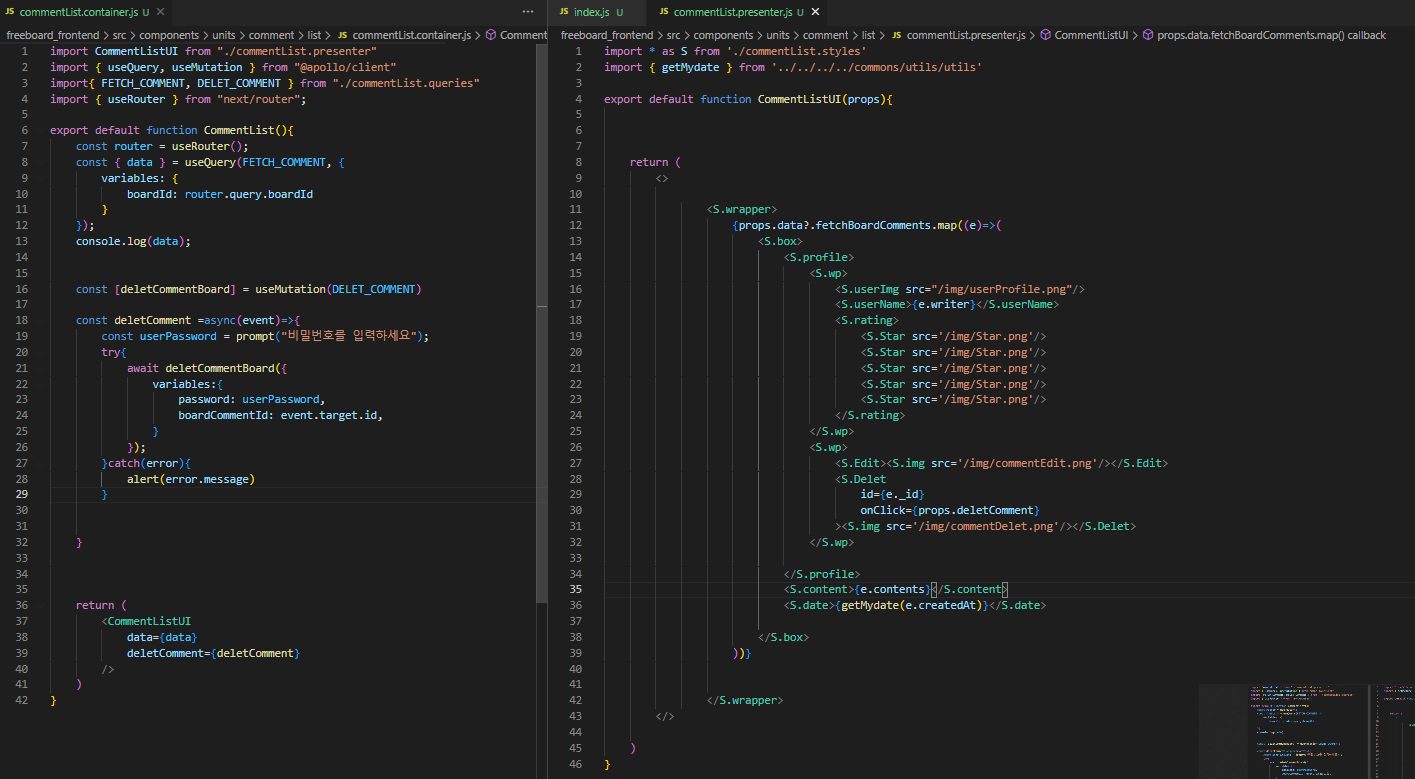This screenshot has height=779, width=1415.
Task: Expand freeboard_frontend breadcrumb in right editor
Action: click(607, 35)
